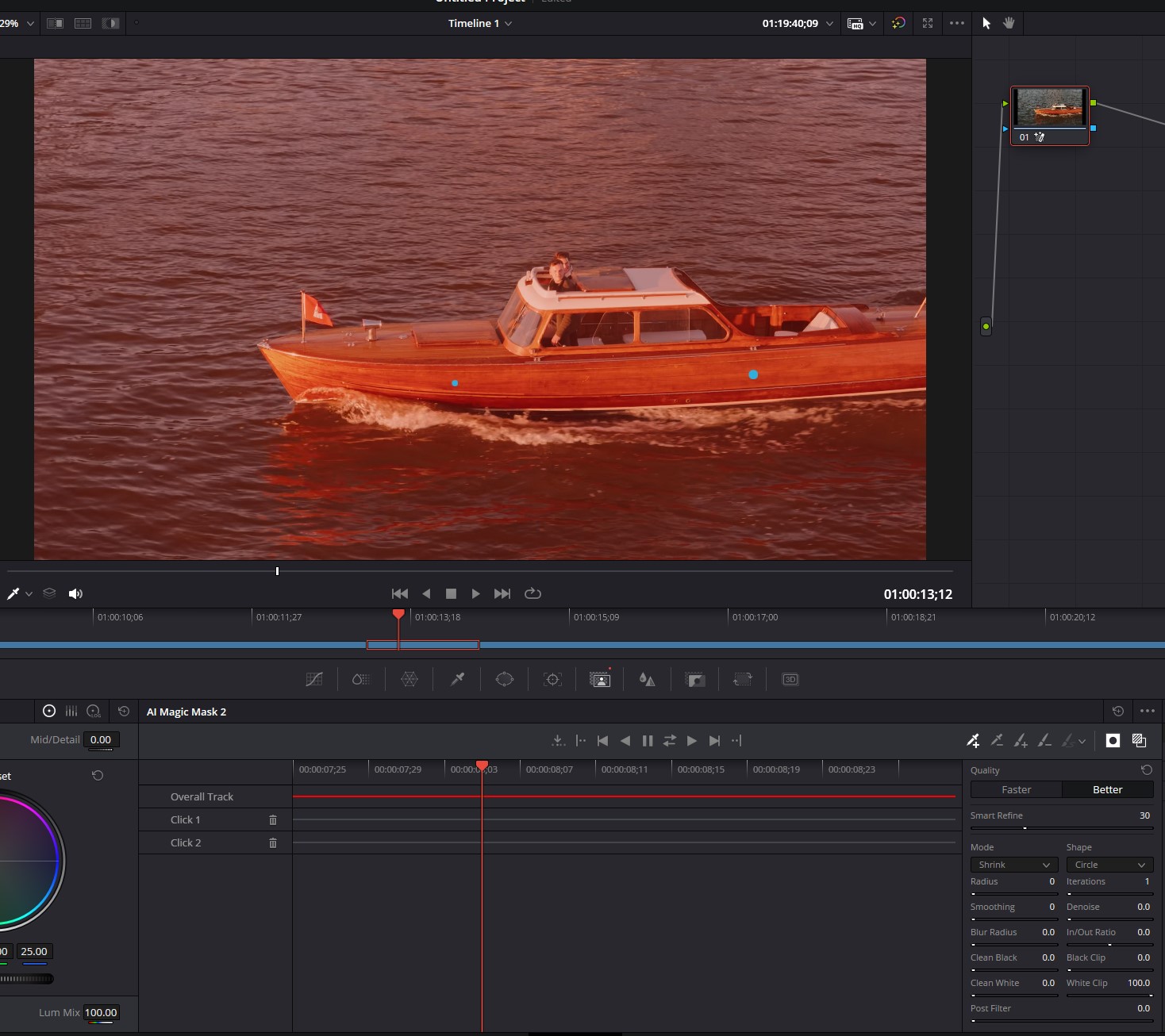Open the Blur/Sharpen palette
The height and width of the screenshot is (1036, 1165).
[648, 679]
